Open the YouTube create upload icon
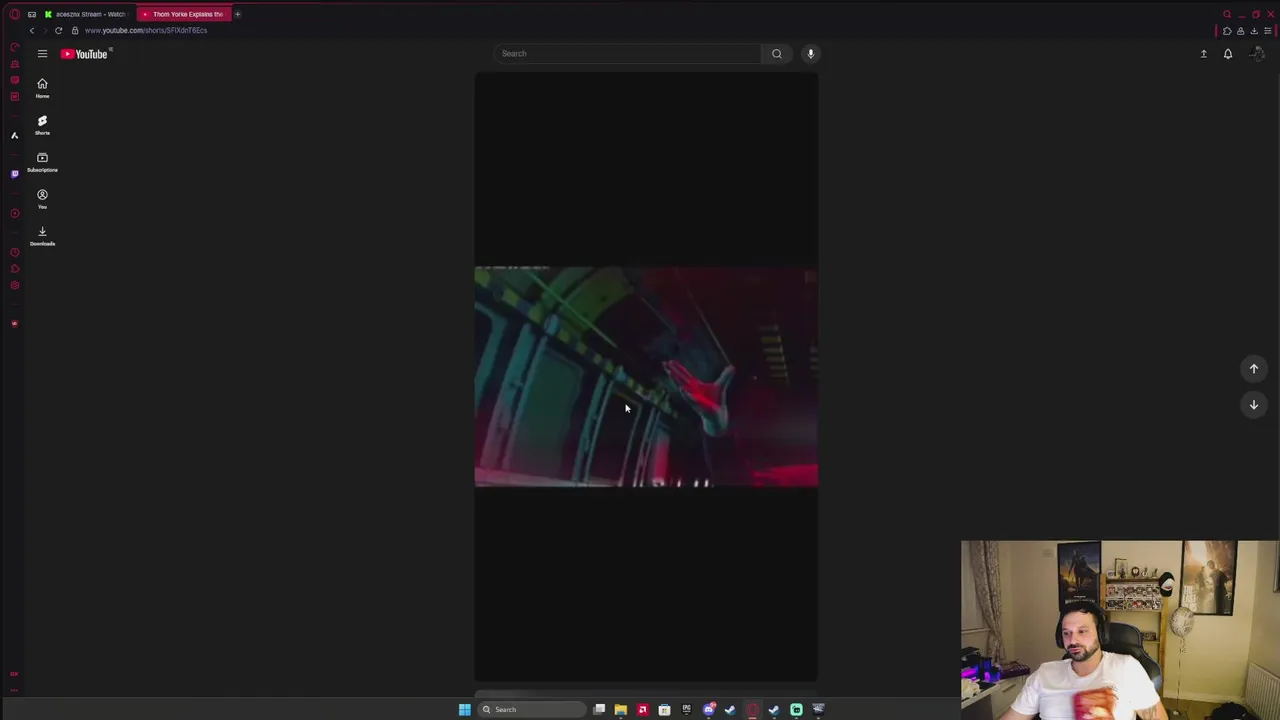Screen dimensions: 1280x720 coord(1204,54)
